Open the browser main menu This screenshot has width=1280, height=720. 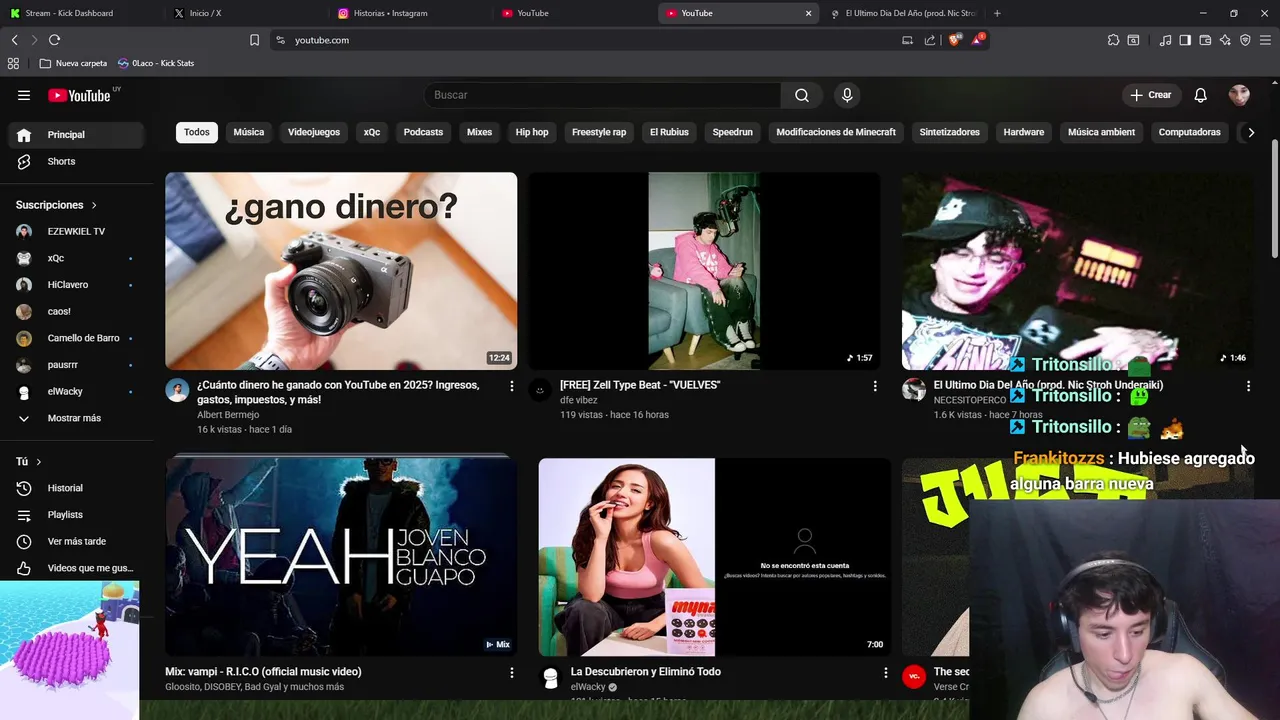tap(1266, 40)
